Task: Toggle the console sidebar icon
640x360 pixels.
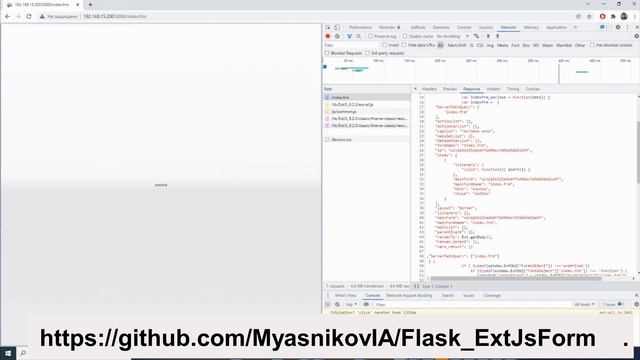Action: (x=328, y=304)
